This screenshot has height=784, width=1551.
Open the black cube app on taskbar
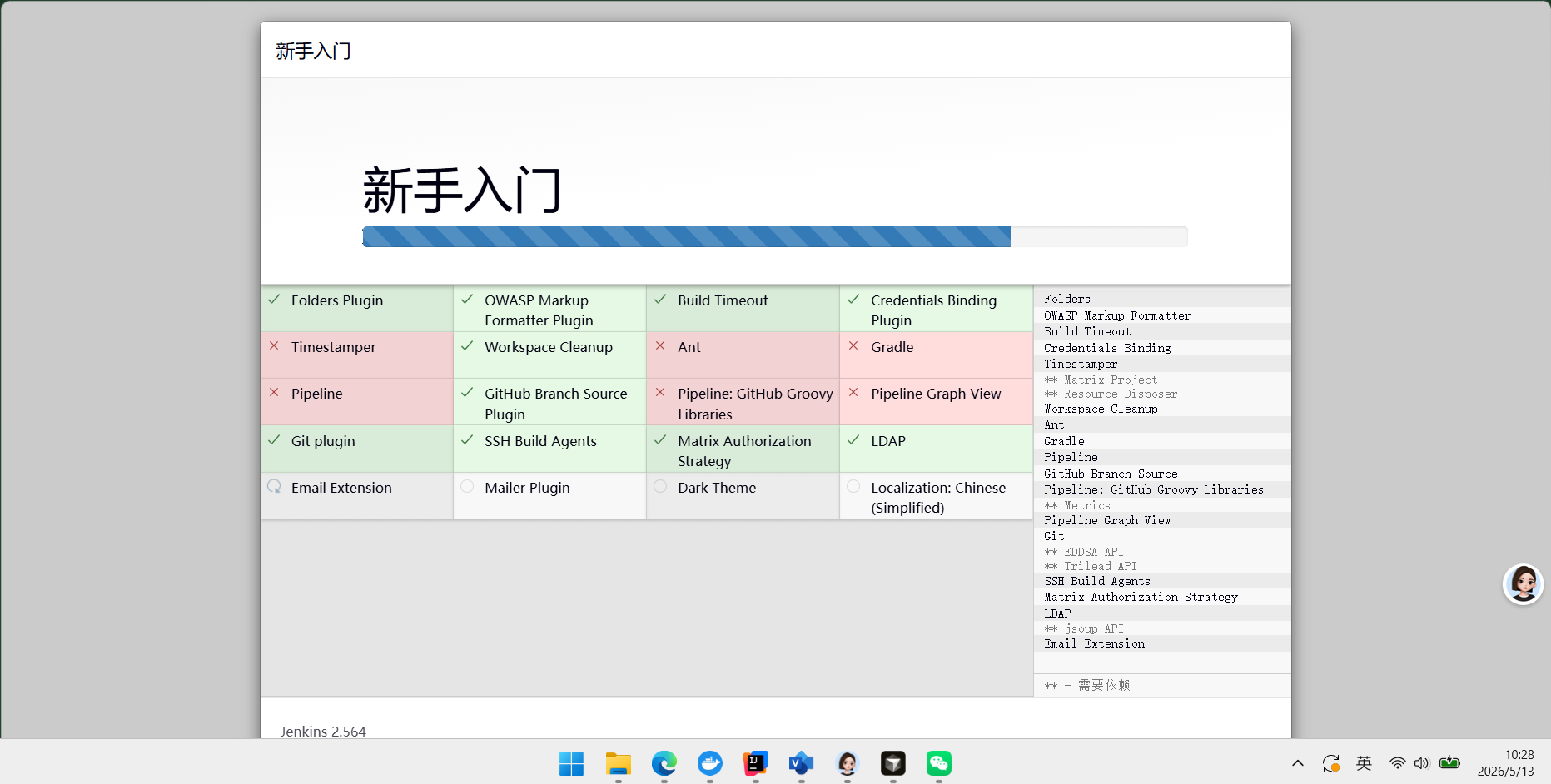pyautogui.click(x=893, y=763)
